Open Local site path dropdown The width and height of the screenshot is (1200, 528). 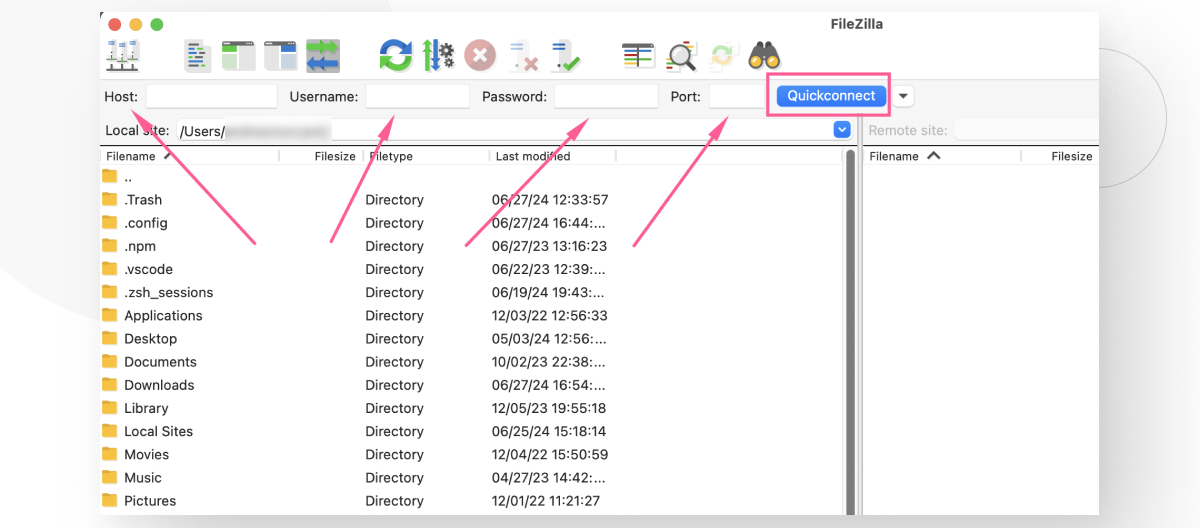[x=842, y=130]
